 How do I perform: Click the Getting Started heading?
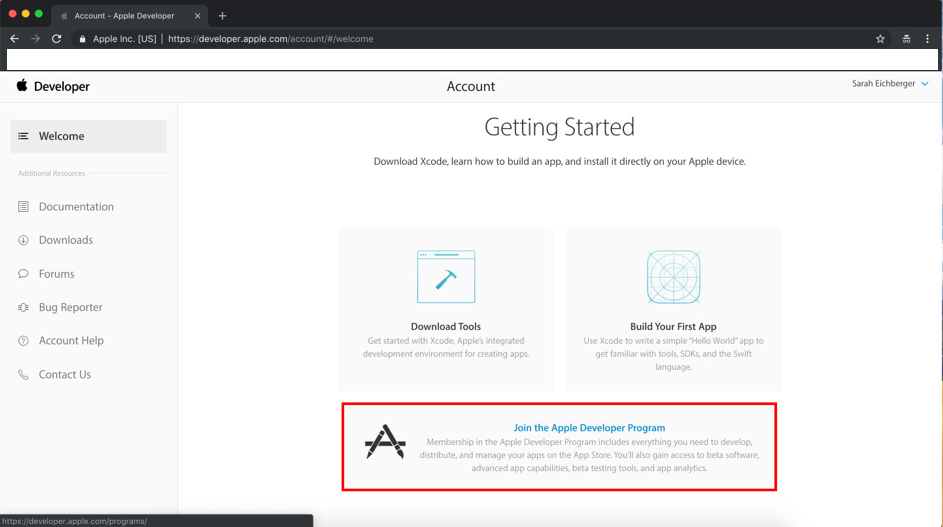coord(559,127)
